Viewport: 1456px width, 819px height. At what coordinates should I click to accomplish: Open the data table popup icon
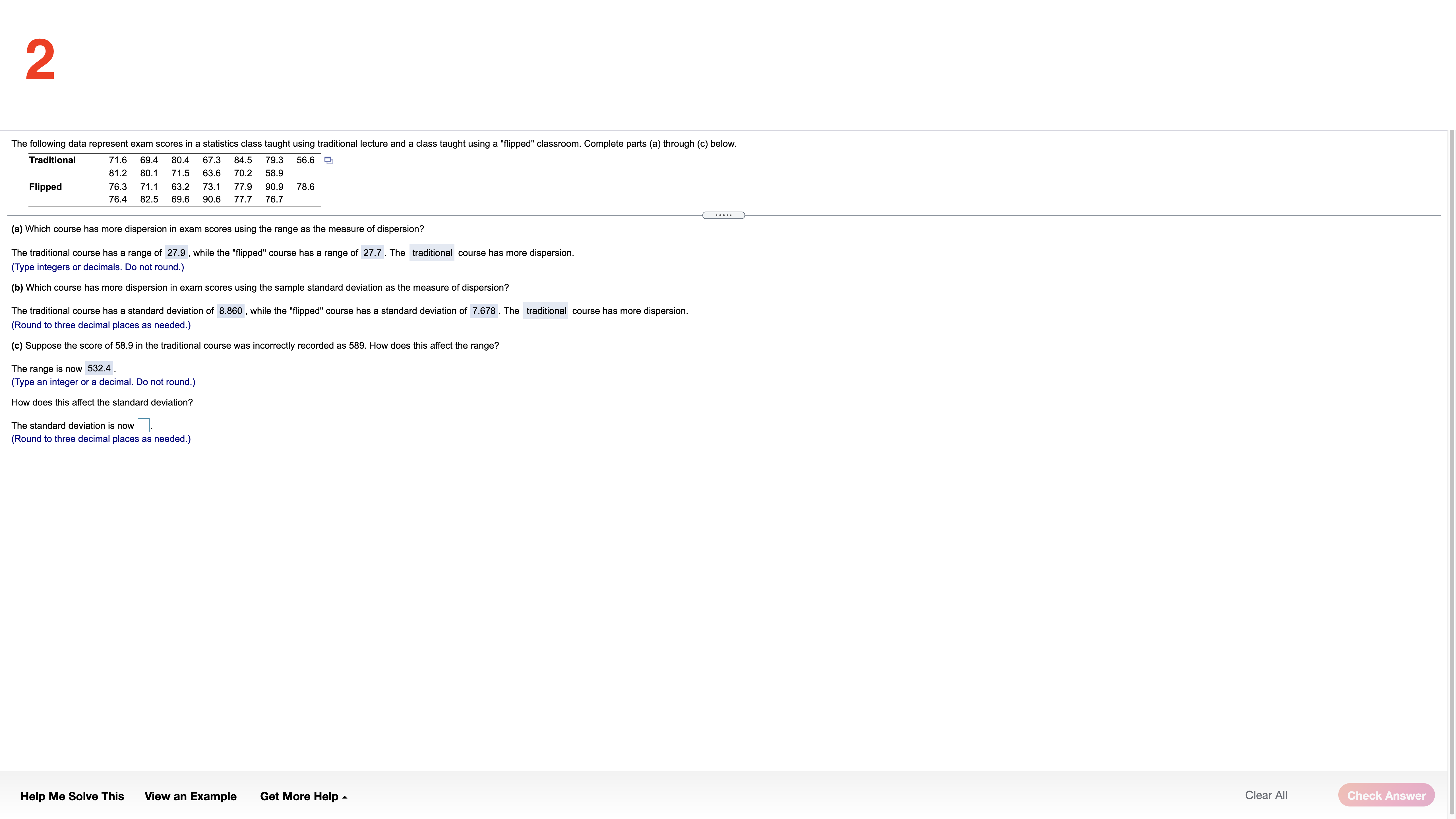point(328,160)
